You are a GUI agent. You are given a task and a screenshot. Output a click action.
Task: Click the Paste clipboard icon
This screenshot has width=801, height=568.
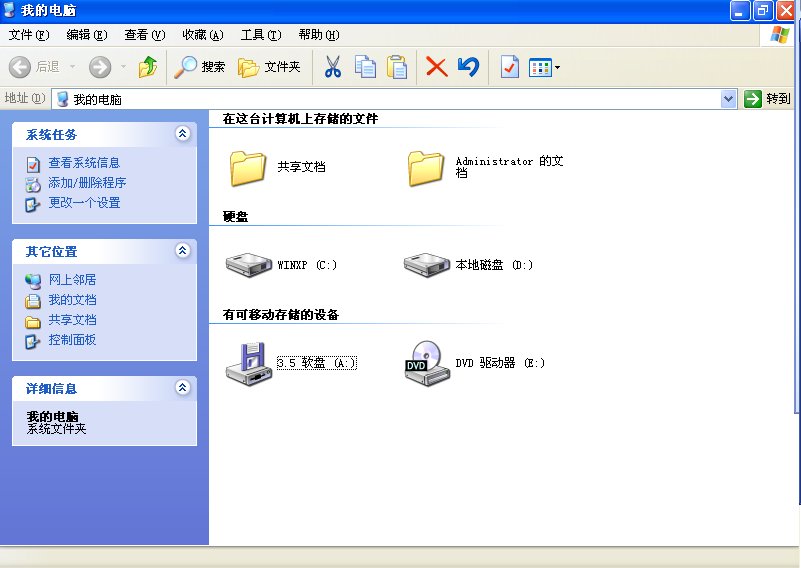pyautogui.click(x=397, y=67)
